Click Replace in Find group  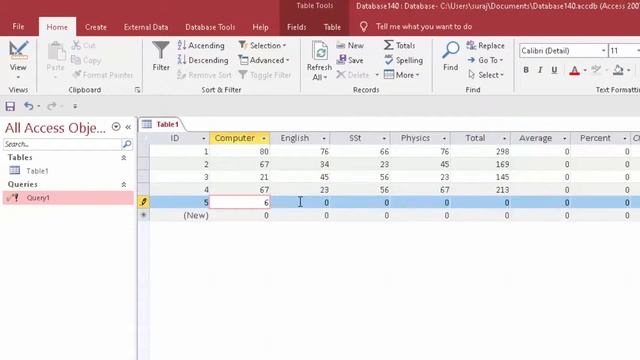(x=486, y=45)
